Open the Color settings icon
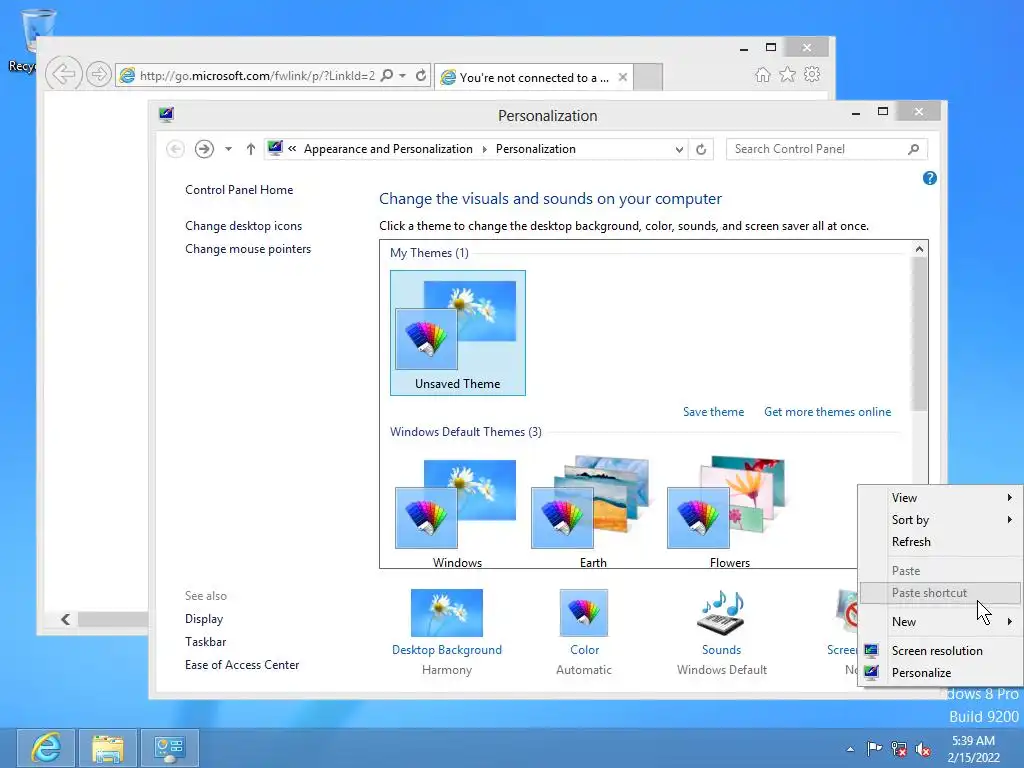 584,613
